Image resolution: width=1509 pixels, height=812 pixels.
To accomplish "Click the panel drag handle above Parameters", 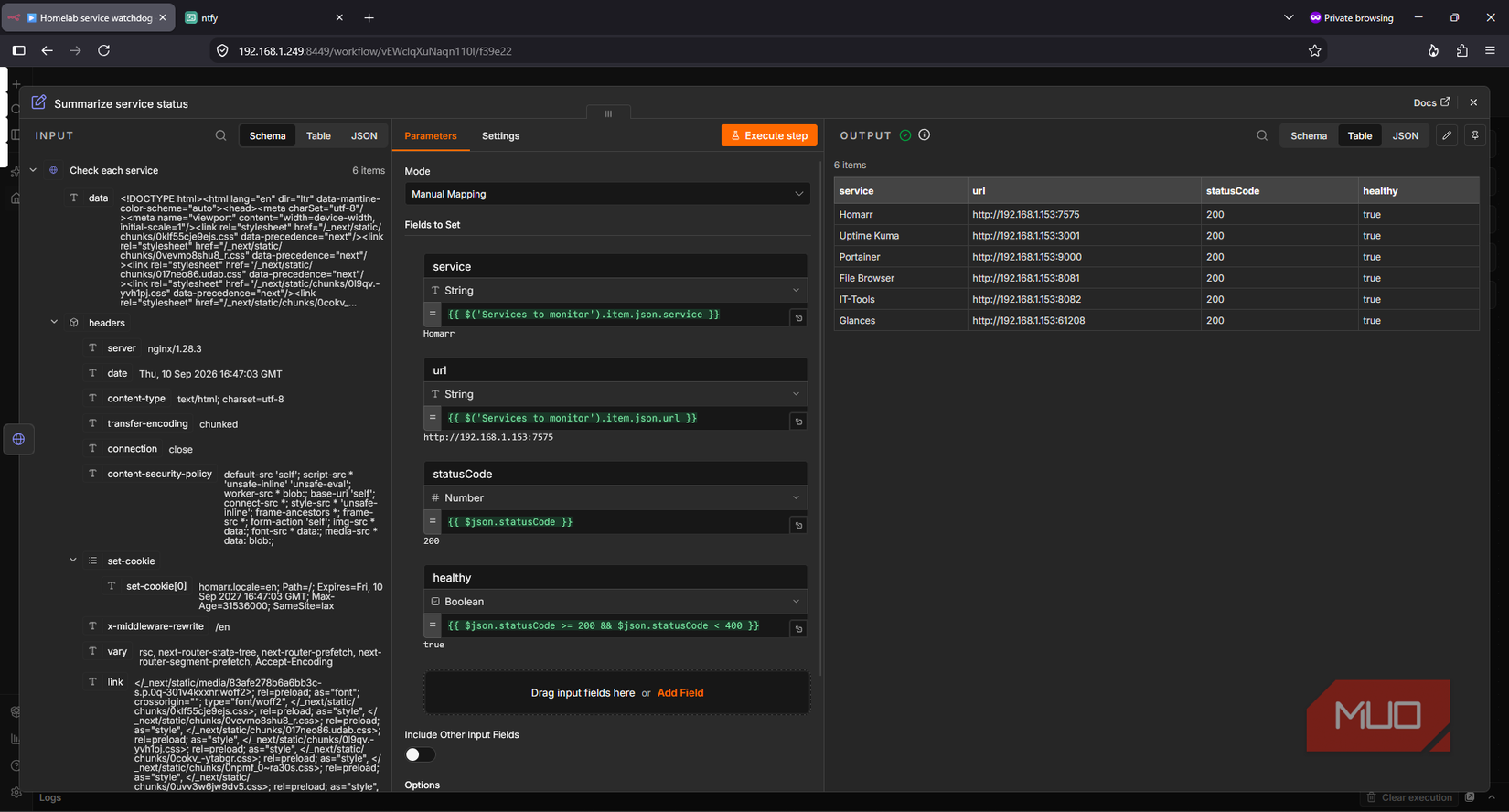I will point(608,113).
